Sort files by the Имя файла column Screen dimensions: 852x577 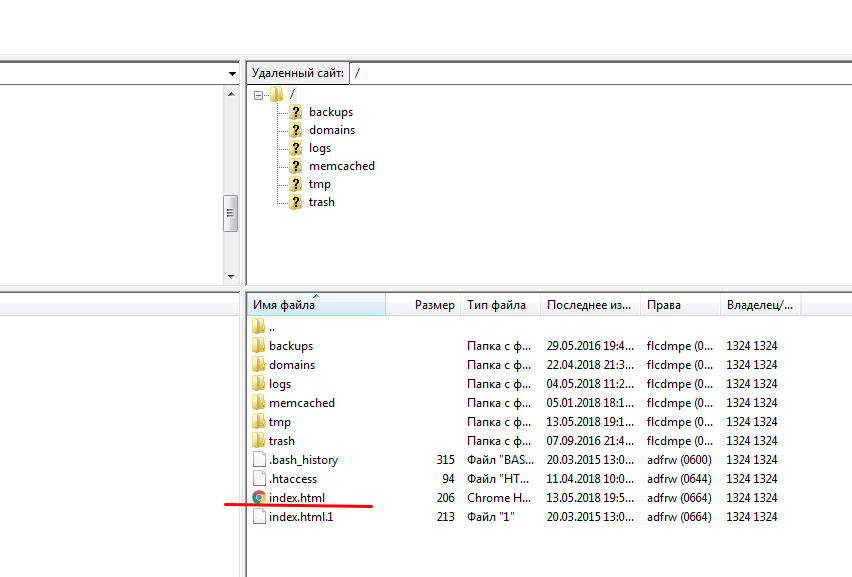click(315, 305)
